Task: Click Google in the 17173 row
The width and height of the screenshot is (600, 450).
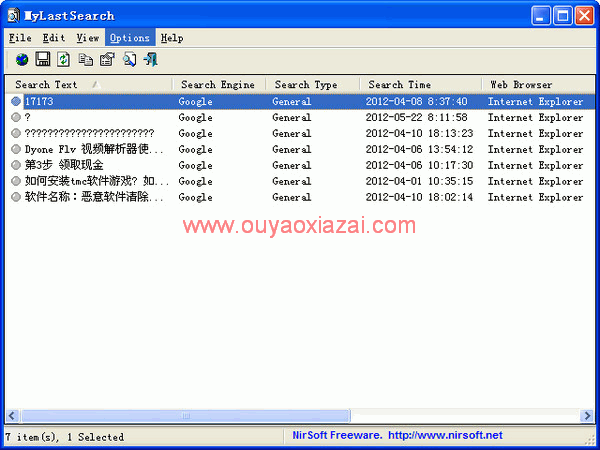Action: [x=196, y=102]
